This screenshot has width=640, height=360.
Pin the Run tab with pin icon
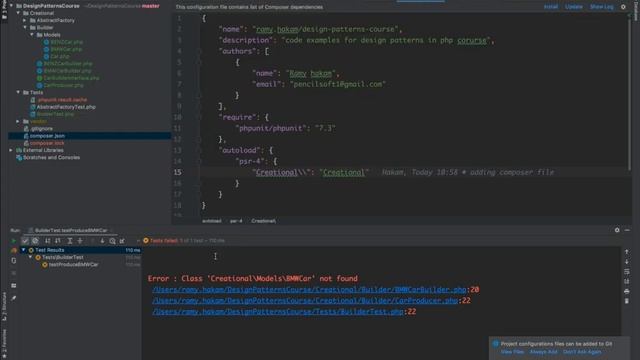[14, 298]
